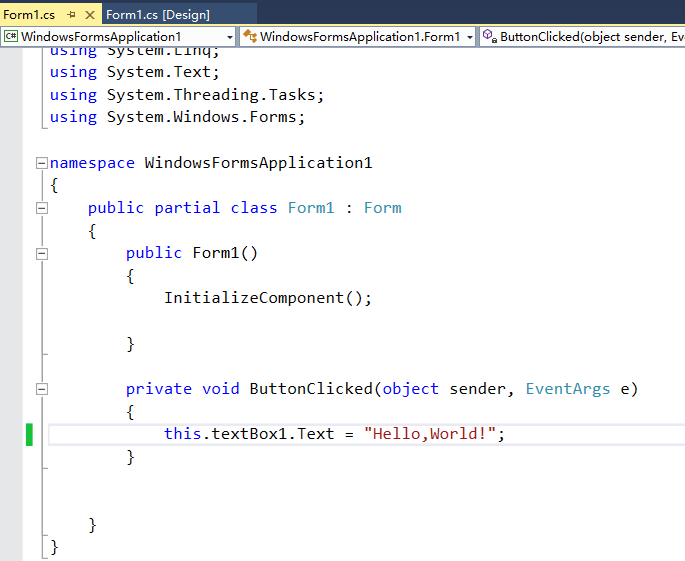Image resolution: width=685 pixels, height=561 pixels.
Task: Collapse the public partial class Form1 block
Action: tap(42, 208)
